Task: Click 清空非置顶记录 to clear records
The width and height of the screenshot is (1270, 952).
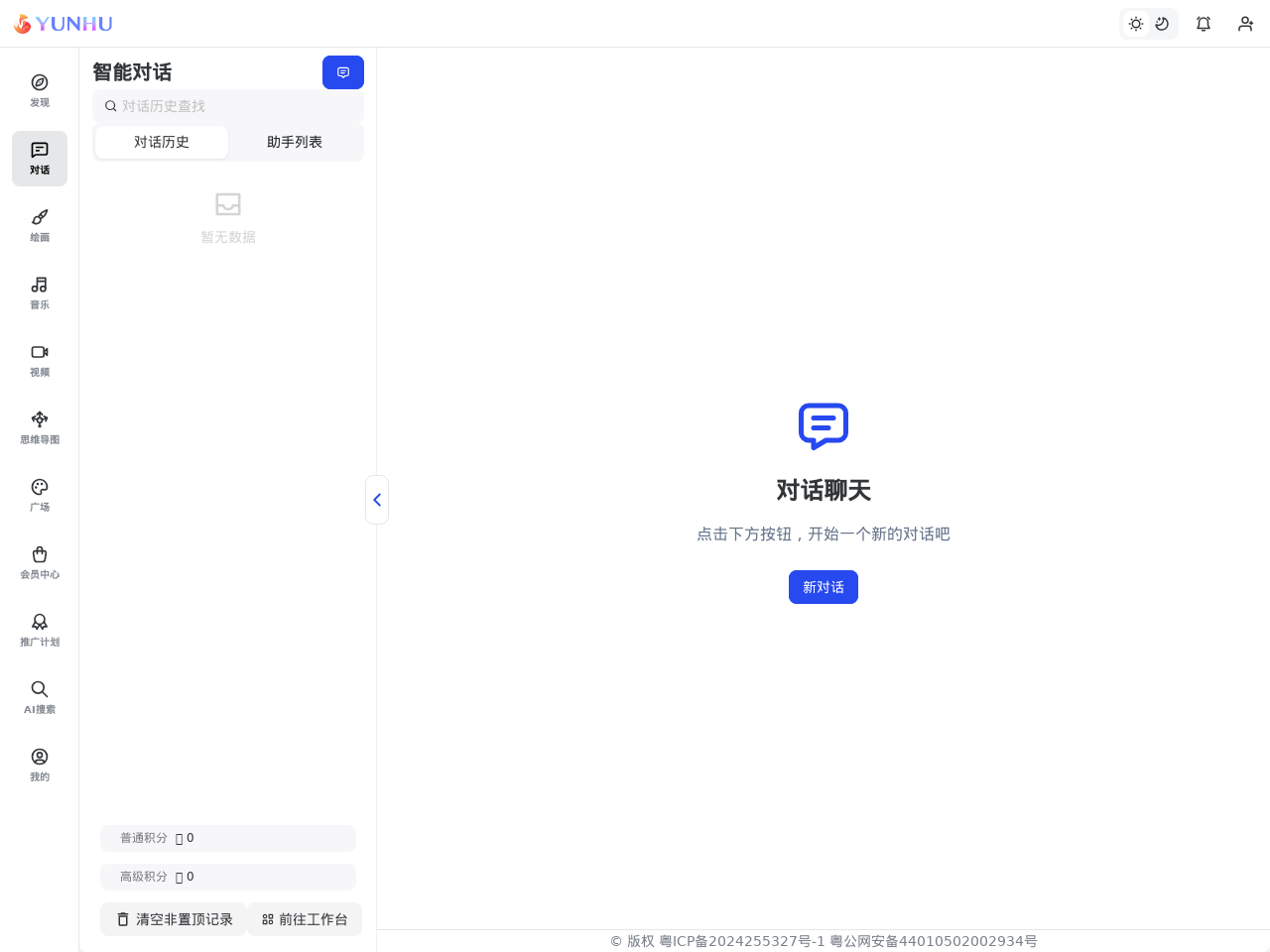Action: pyautogui.click(x=173, y=919)
